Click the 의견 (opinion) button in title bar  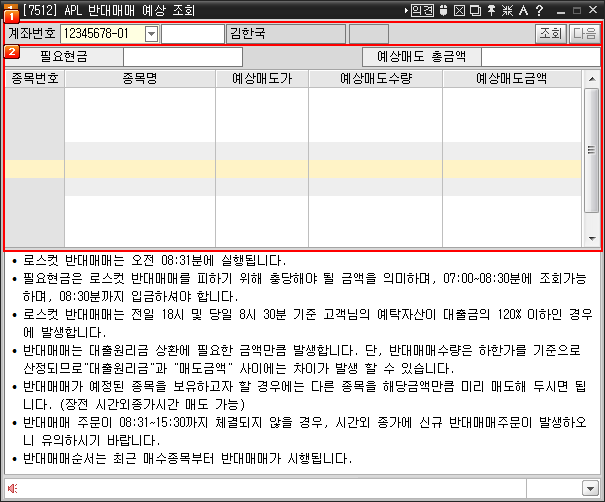tap(422, 10)
